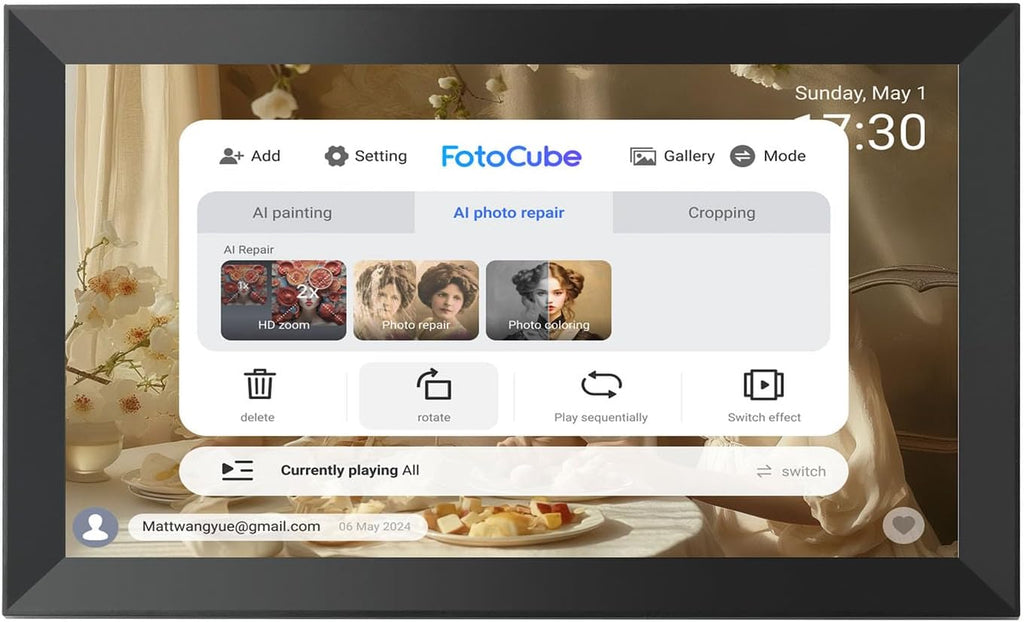Select the AI photo repair tab
Viewport: 1024px width, 622px height.
pyautogui.click(x=513, y=212)
